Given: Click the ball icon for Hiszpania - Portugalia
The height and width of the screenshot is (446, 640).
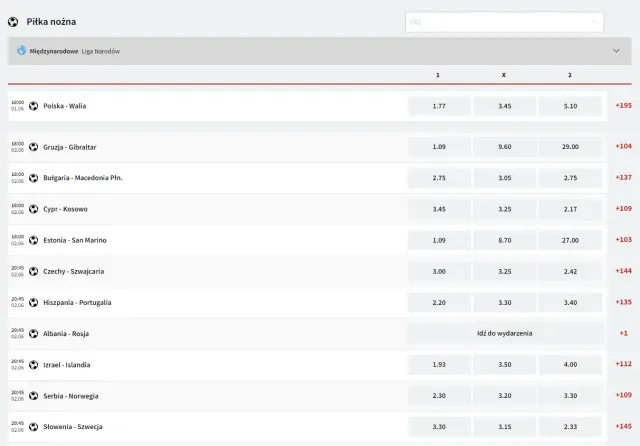Looking at the screenshot, I should (33, 302).
